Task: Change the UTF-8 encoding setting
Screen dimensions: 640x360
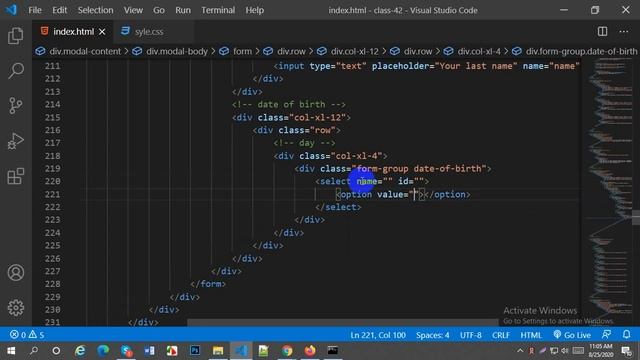Action: [x=471, y=335]
